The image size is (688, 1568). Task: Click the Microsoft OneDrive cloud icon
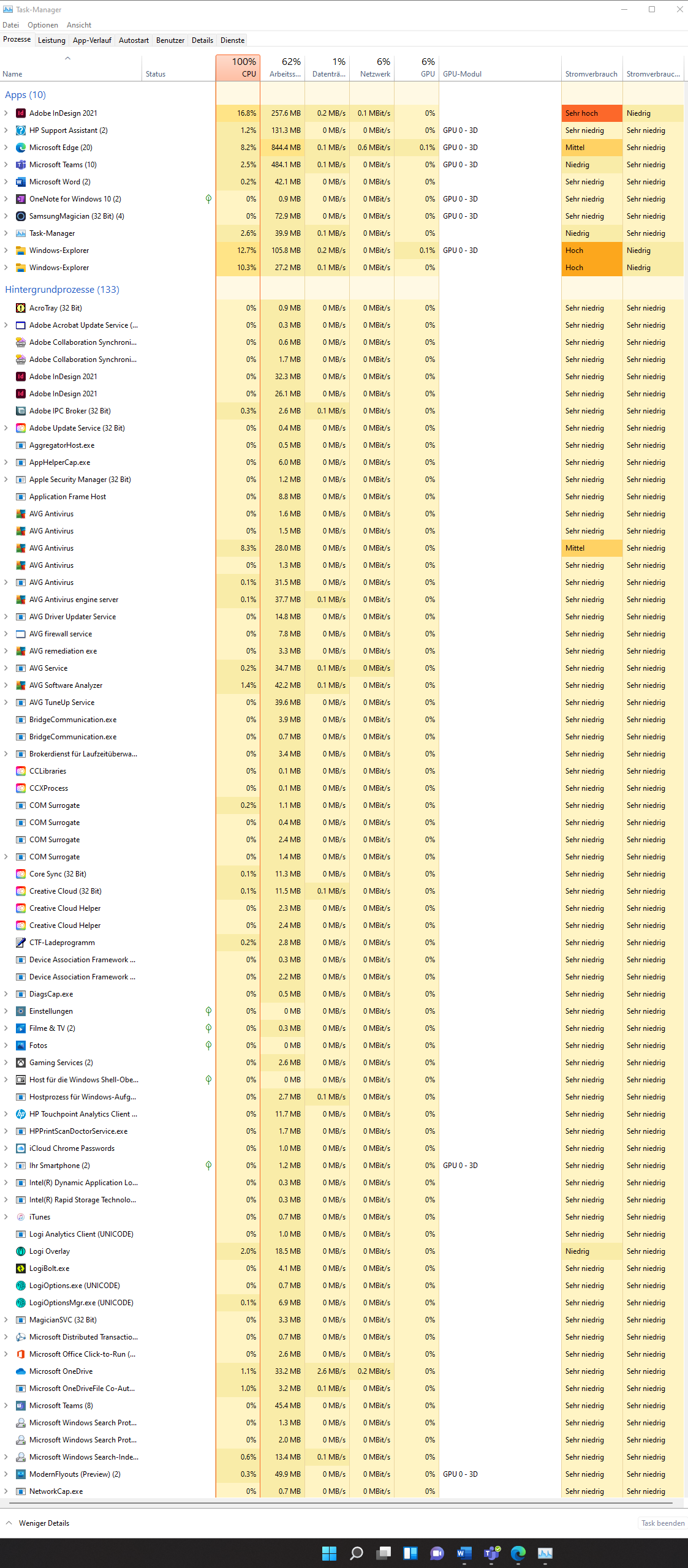pyautogui.click(x=21, y=1371)
